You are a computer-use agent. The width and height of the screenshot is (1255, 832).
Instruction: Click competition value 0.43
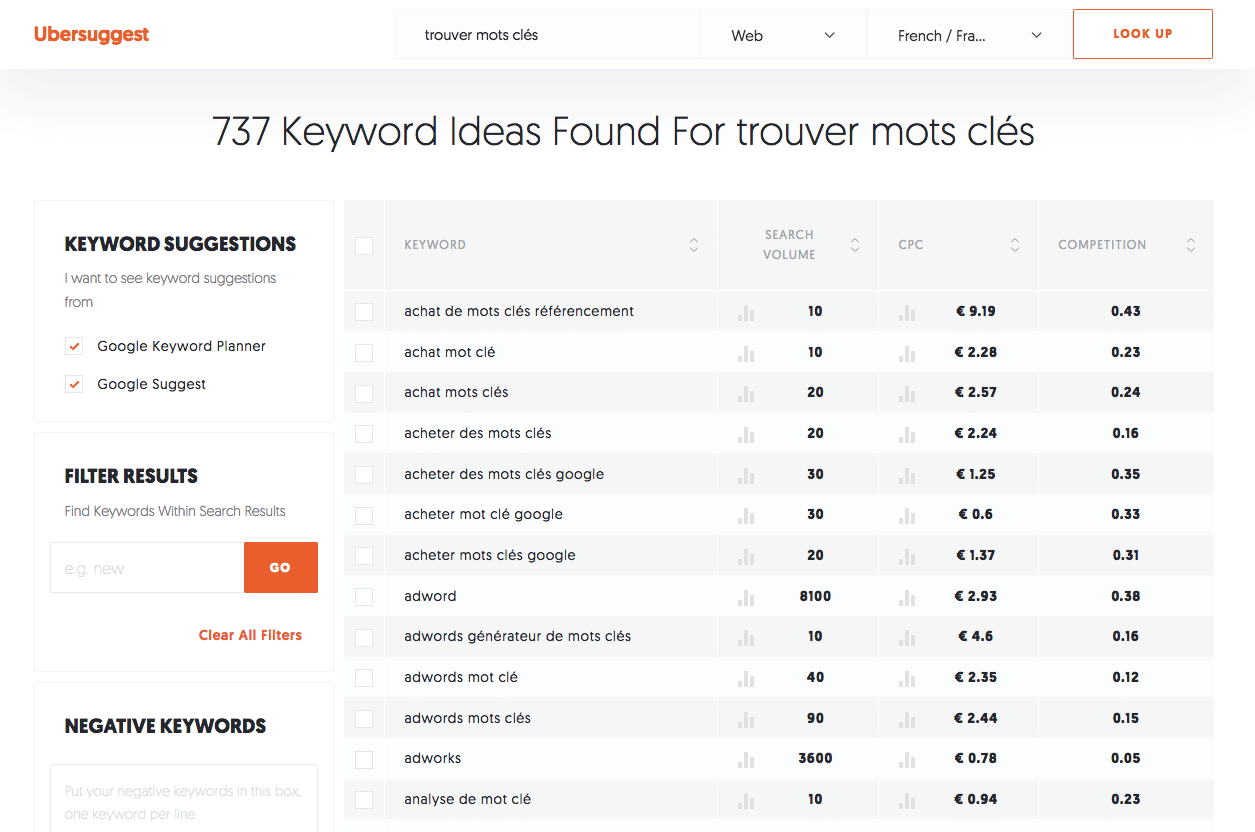click(x=1126, y=311)
